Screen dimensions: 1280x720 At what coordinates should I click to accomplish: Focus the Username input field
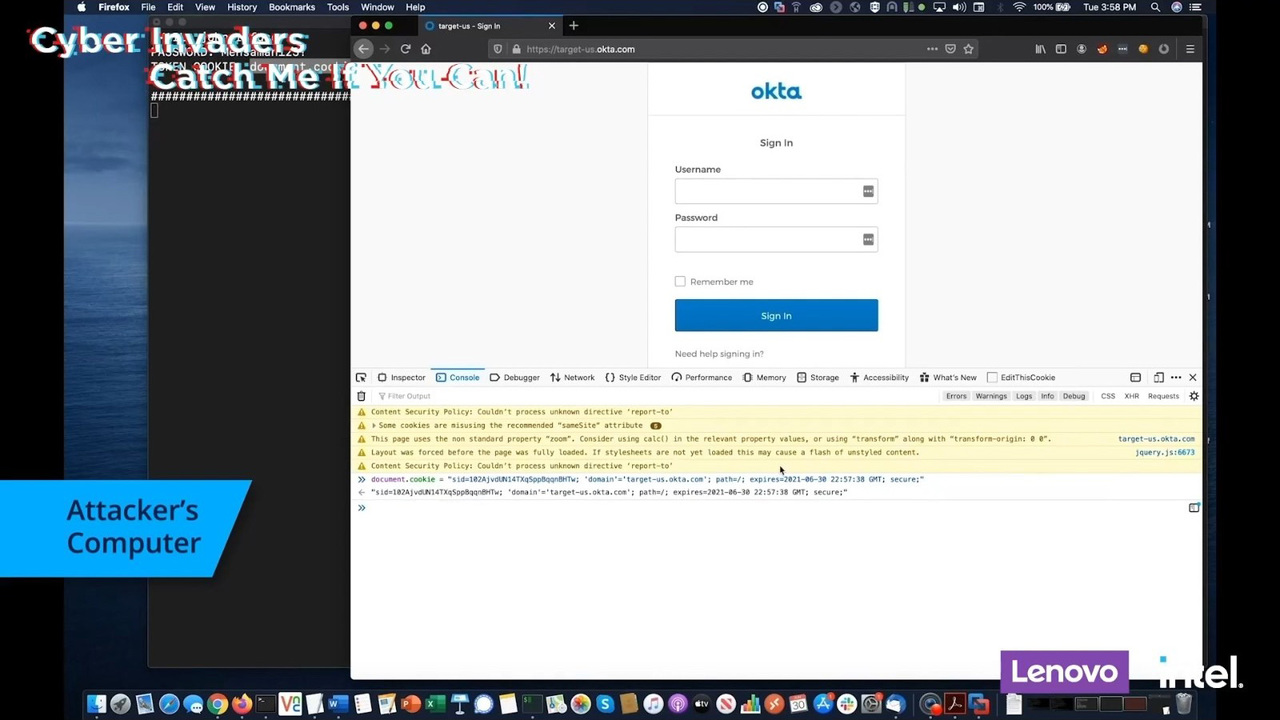[x=766, y=191]
